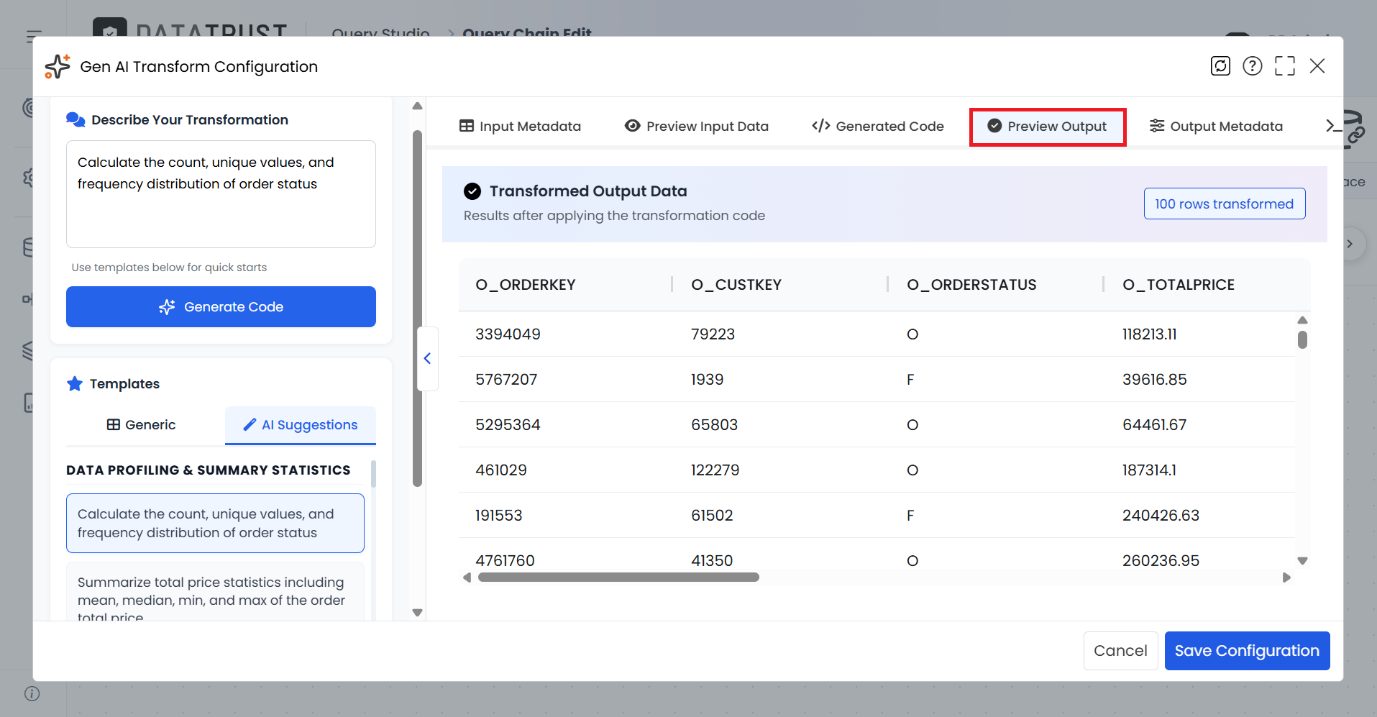Click the order key cell 5295364
Screen dimensions: 1377x717
(508, 425)
